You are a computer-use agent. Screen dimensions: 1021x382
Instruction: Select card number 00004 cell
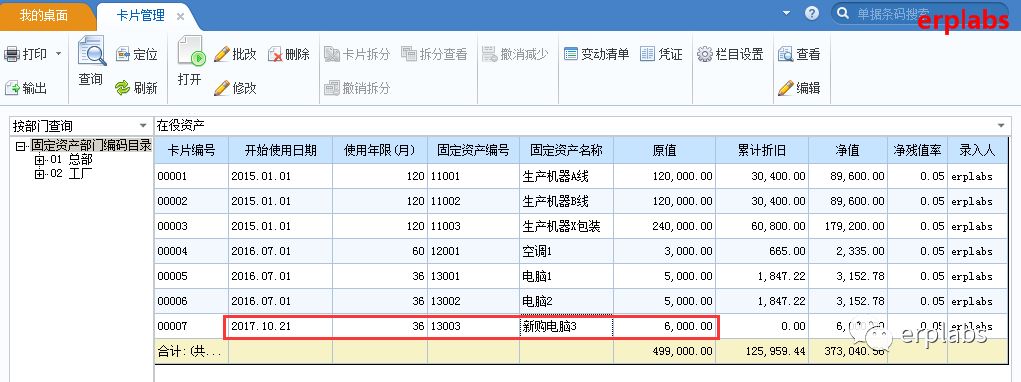pos(191,251)
